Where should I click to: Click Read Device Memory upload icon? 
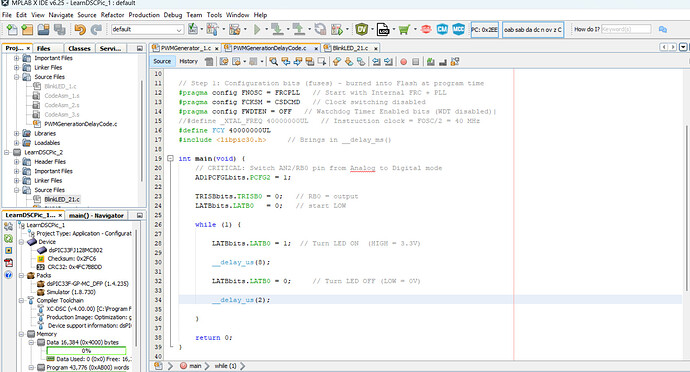click(x=299, y=29)
